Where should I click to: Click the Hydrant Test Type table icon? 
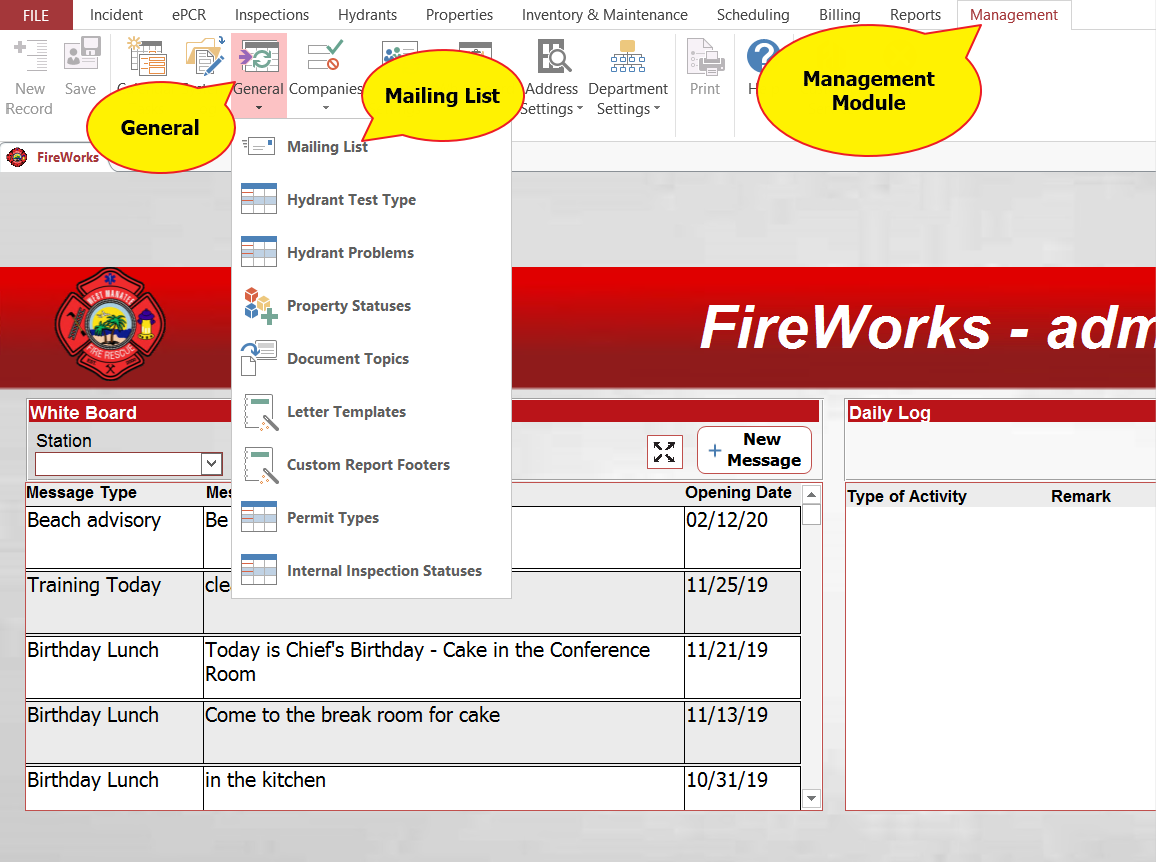(x=259, y=199)
